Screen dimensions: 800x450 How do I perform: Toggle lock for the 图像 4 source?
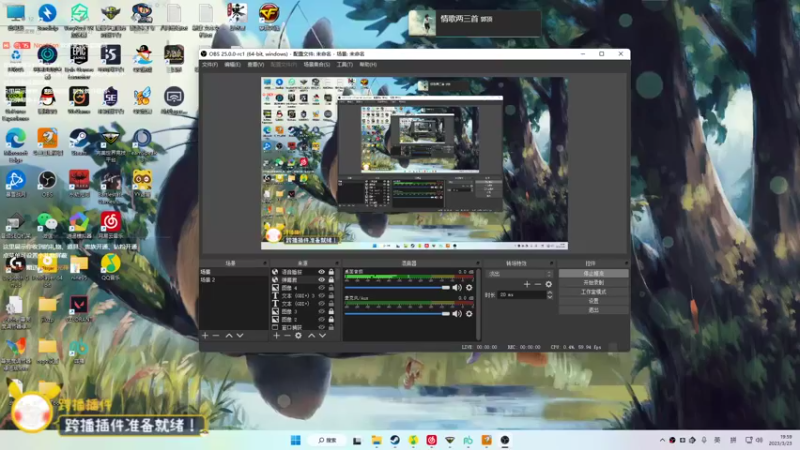pyautogui.click(x=331, y=288)
